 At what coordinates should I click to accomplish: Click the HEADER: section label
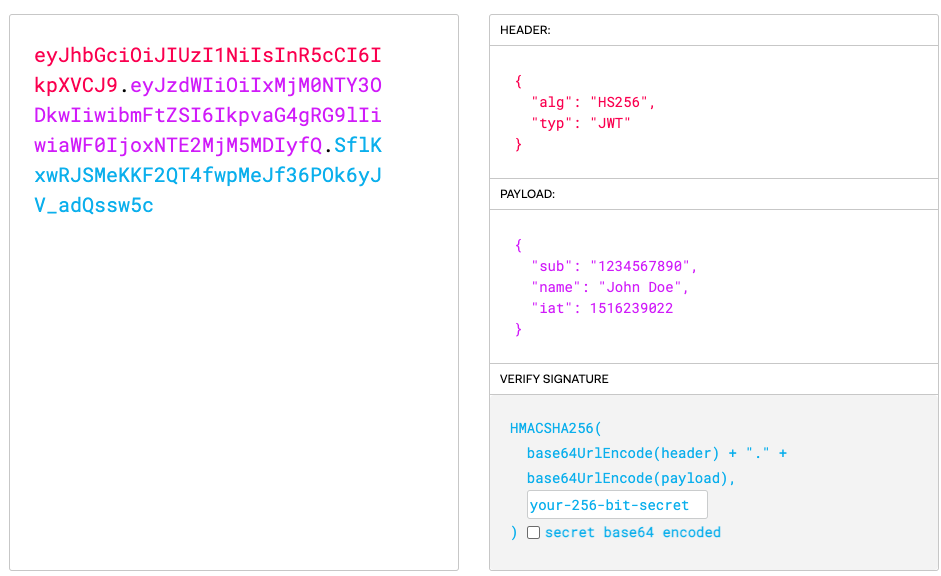525,30
